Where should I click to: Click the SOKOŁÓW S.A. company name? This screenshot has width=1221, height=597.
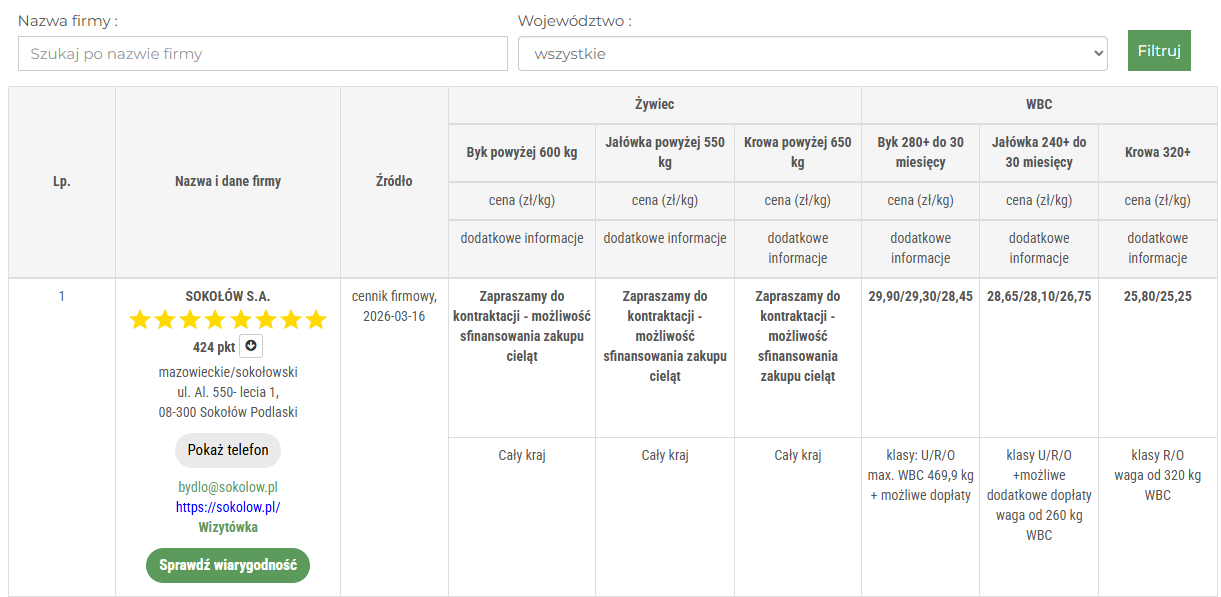(228, 296)
